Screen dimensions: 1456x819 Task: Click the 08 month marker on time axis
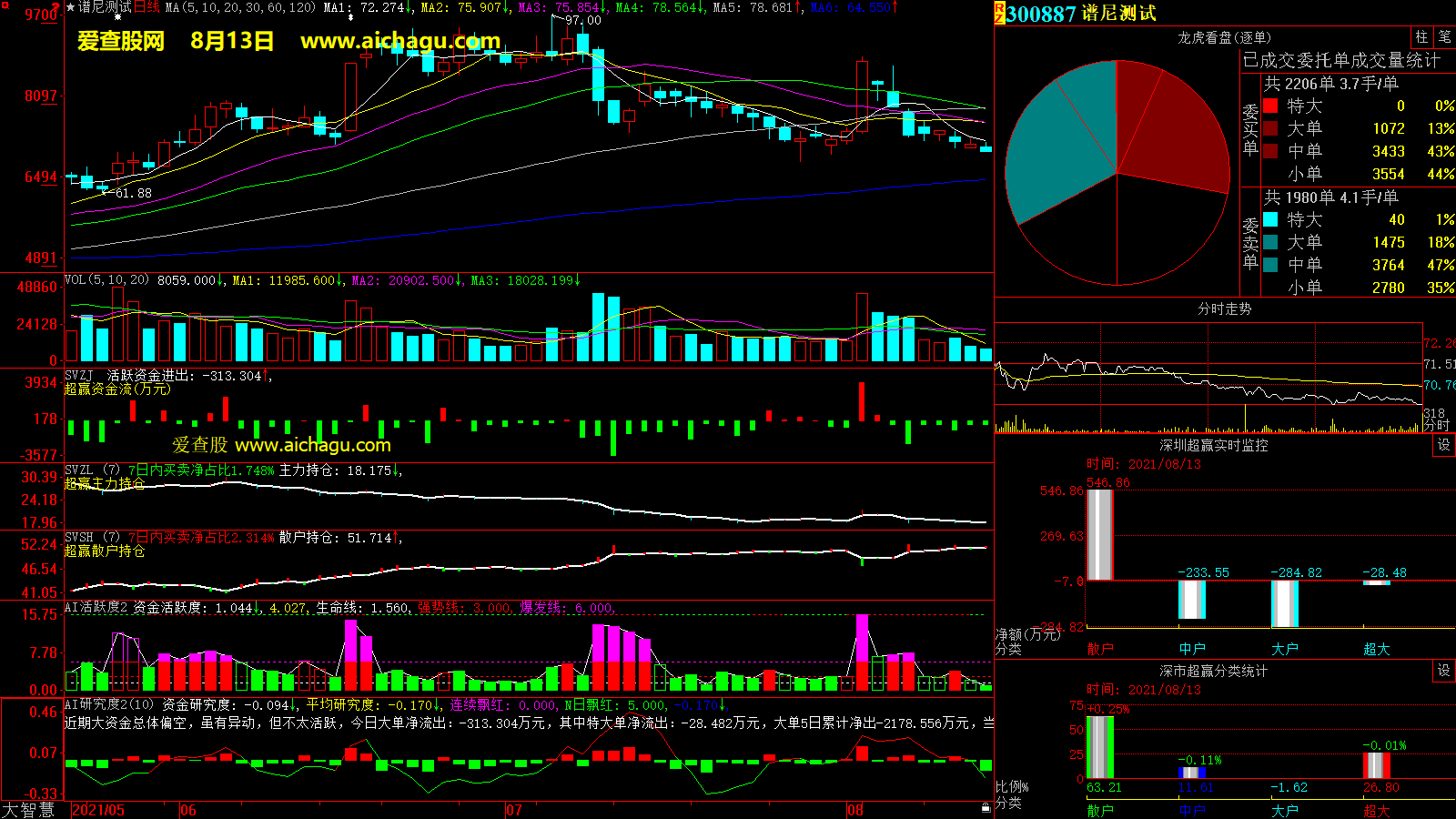coord(854,810)
